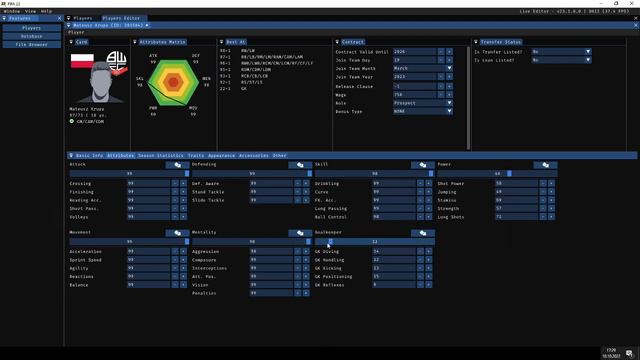Switch to the Accessories tab
Viewport: 640px width, 360px height.
[253, 156]
